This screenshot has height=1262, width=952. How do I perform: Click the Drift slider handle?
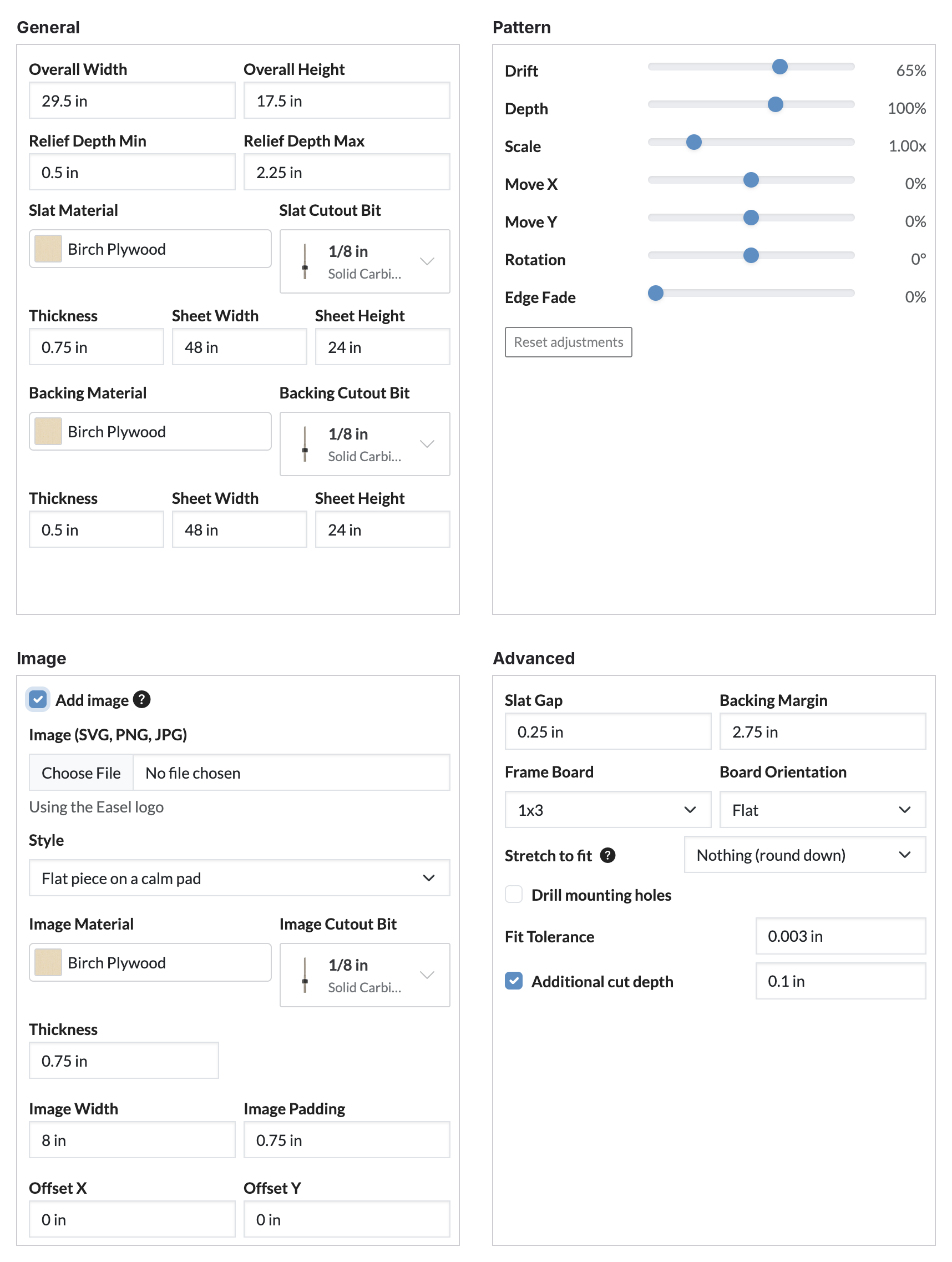point(779,67)
